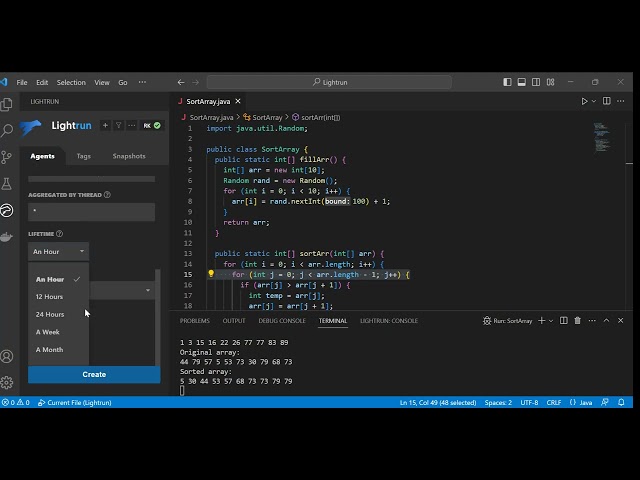
Task: Click the Create button
Action: [94, 374]
